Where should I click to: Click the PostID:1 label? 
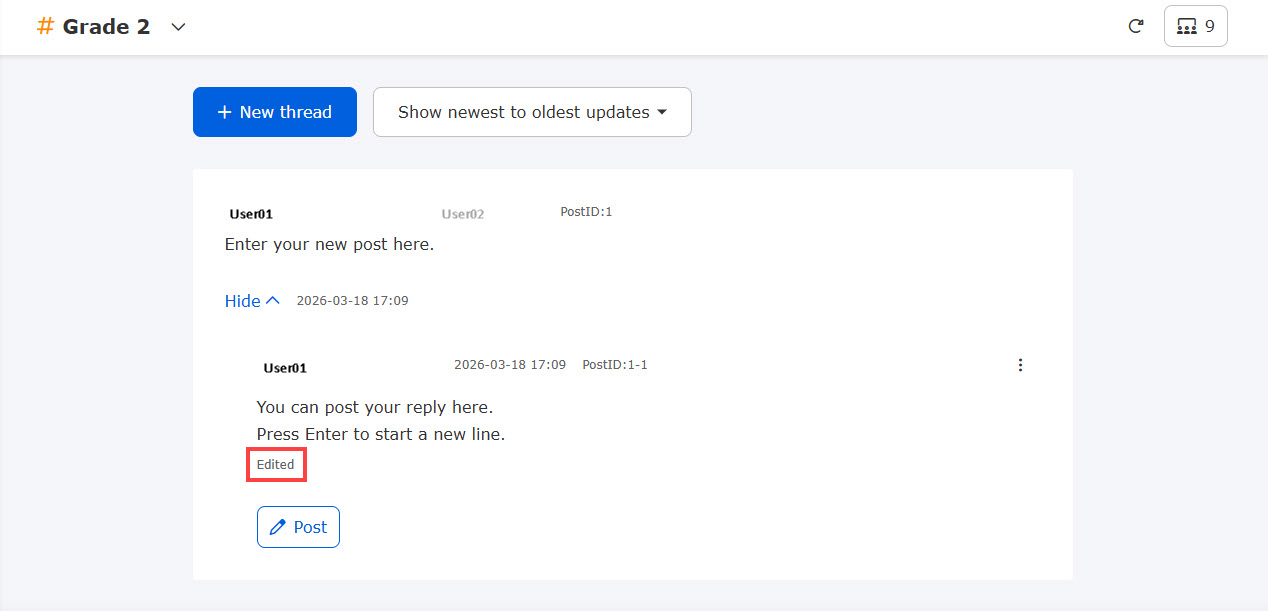[x=586, y=212]
